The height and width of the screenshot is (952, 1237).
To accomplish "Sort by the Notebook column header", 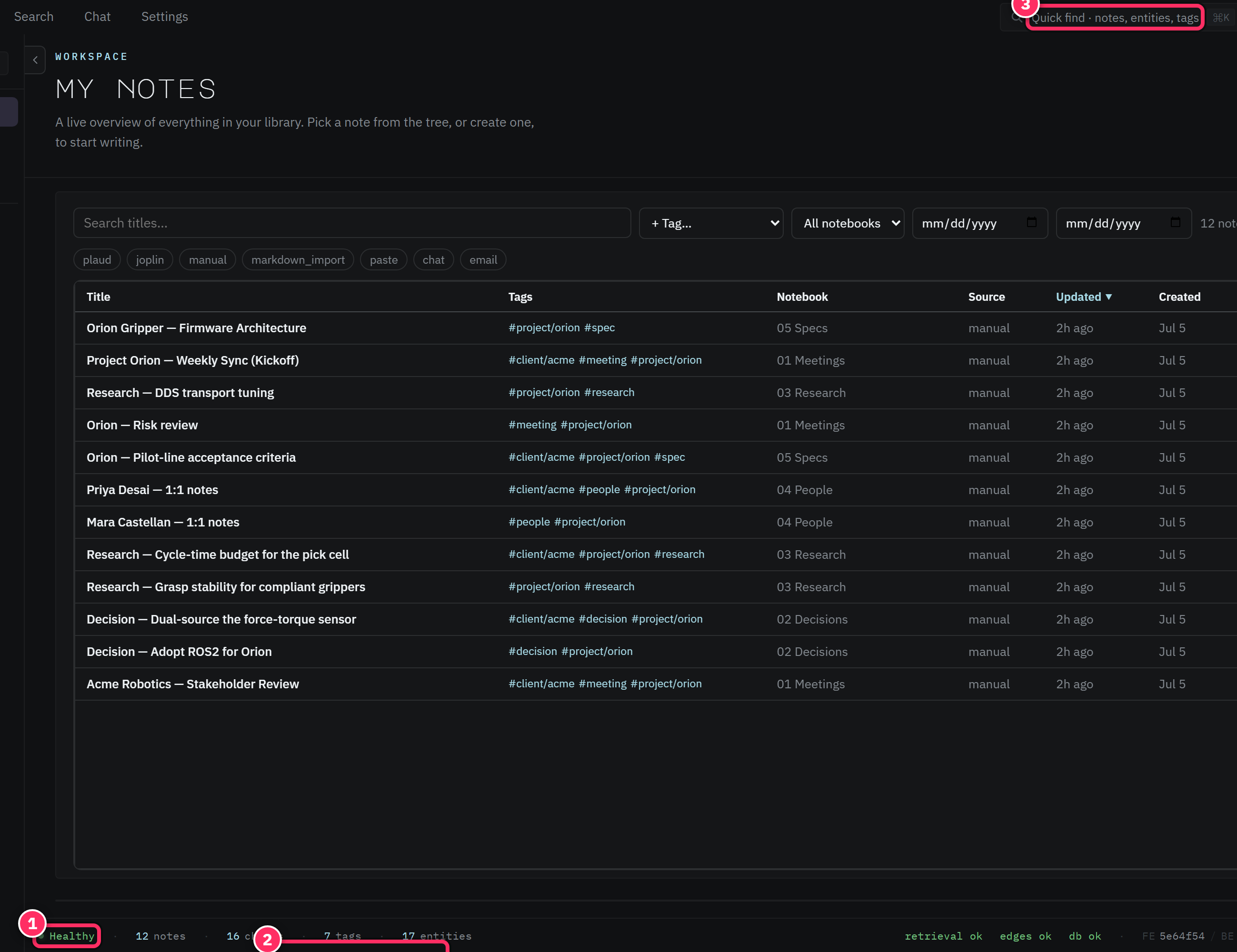I will point(802,297).
